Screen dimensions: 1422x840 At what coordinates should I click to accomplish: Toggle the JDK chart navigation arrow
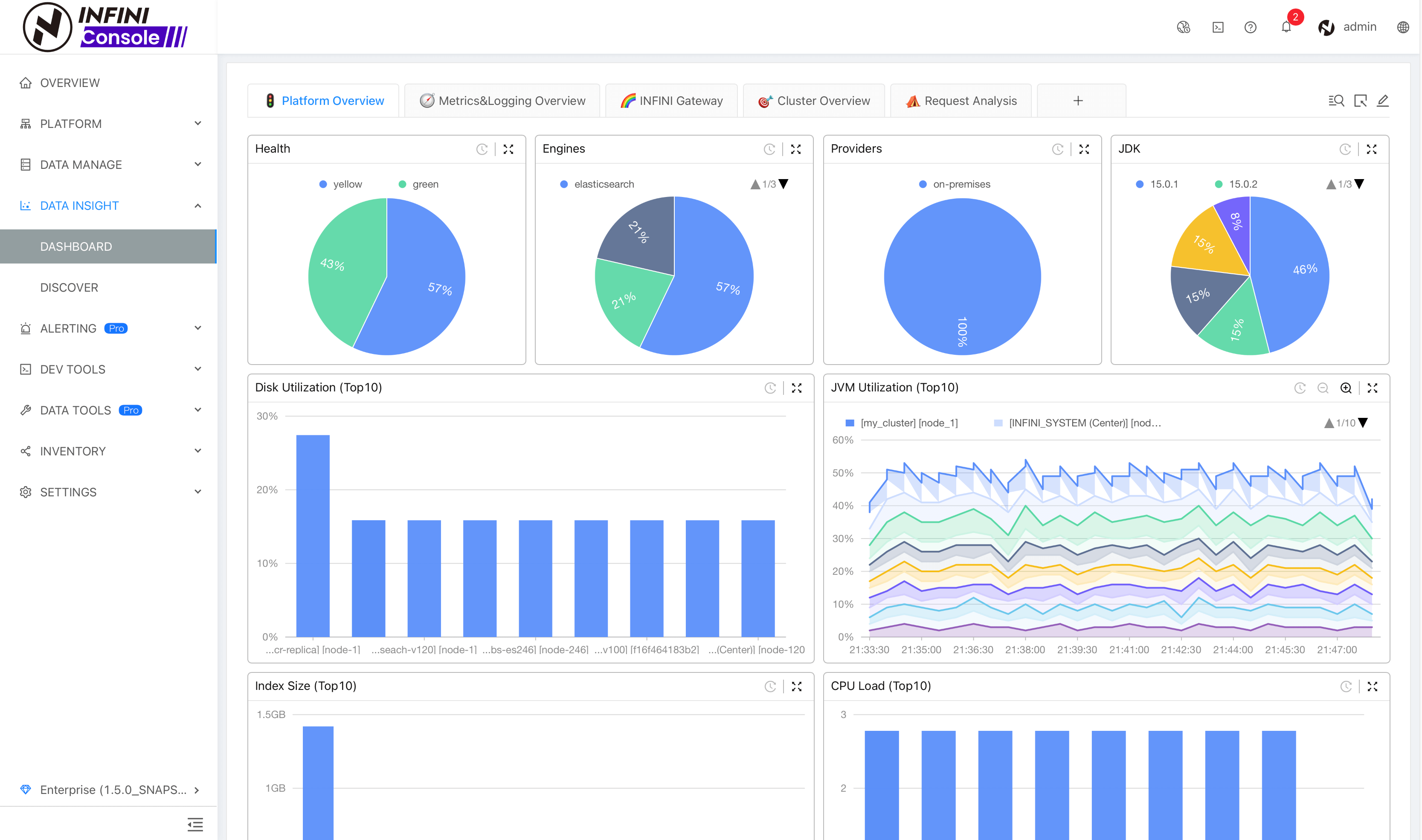pyautogui.click(x=1362, y=185)
